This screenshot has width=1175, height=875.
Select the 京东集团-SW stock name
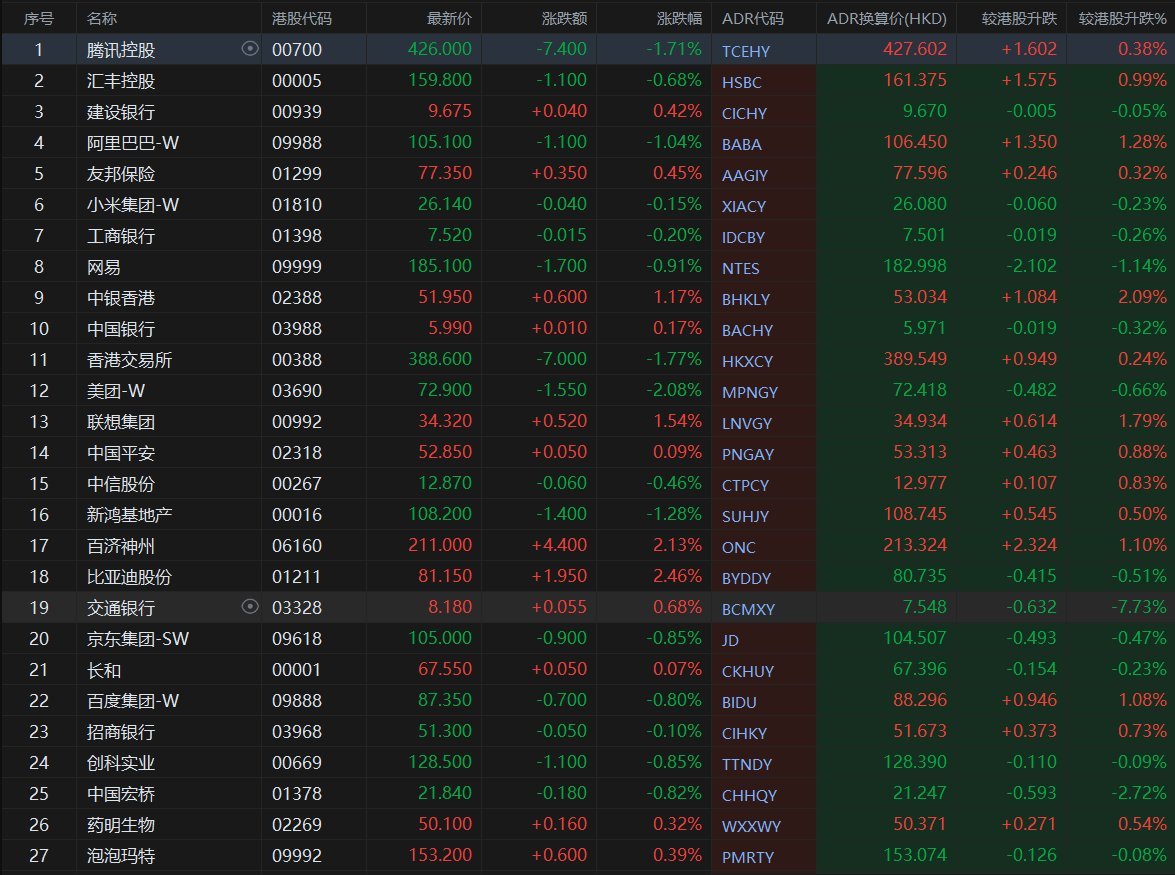[x=138, y=639]
